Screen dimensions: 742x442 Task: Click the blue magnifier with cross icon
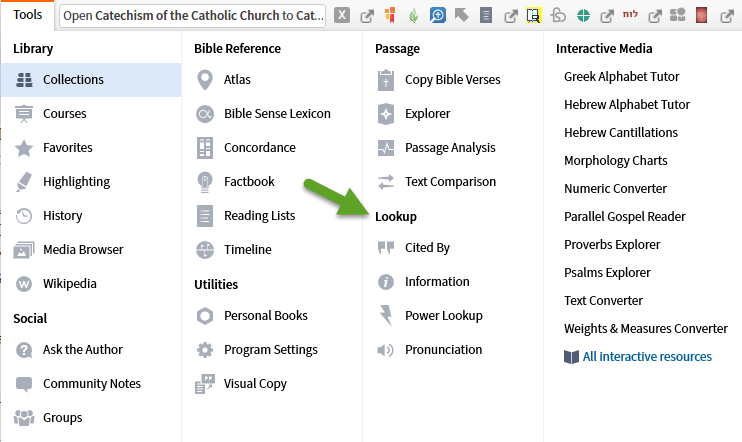[438, 16]
